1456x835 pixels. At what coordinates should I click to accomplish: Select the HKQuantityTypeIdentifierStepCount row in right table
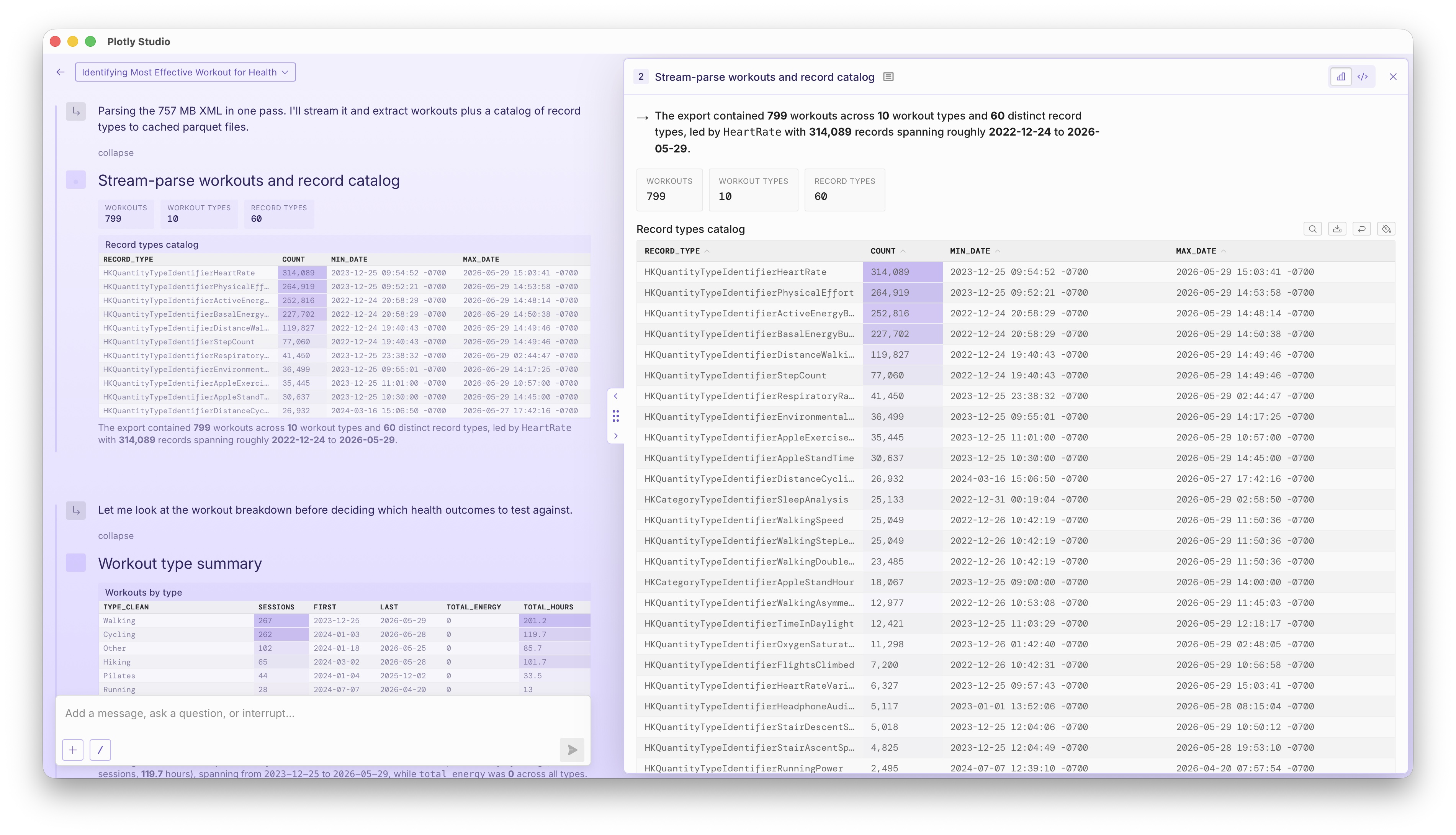tap(1016, 375)
